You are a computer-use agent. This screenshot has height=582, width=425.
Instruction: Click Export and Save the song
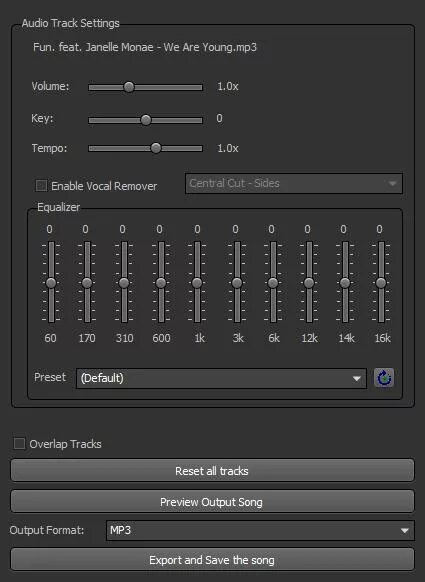(212, 560)
